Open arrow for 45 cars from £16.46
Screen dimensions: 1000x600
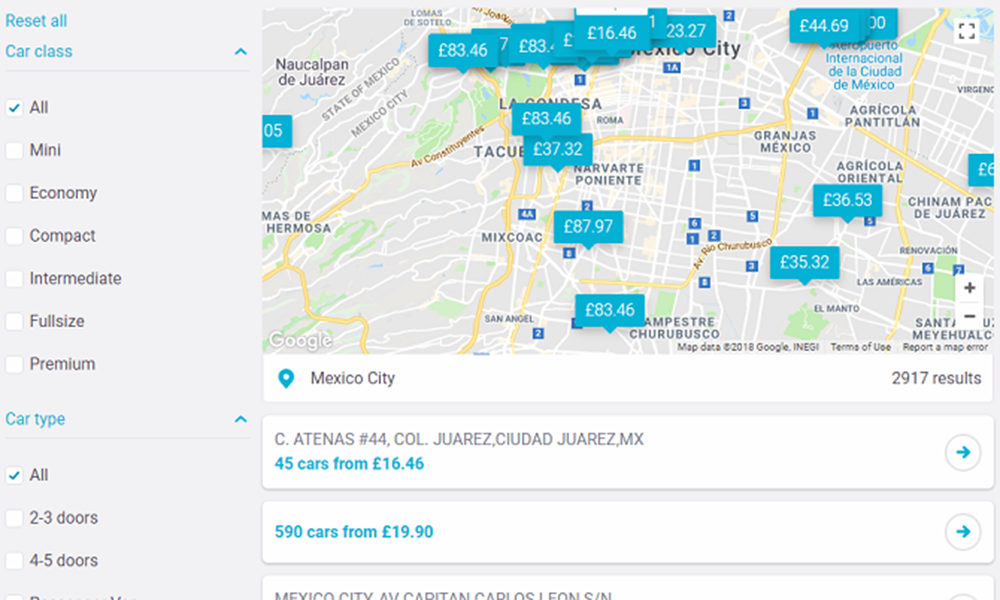coord(962,453)
